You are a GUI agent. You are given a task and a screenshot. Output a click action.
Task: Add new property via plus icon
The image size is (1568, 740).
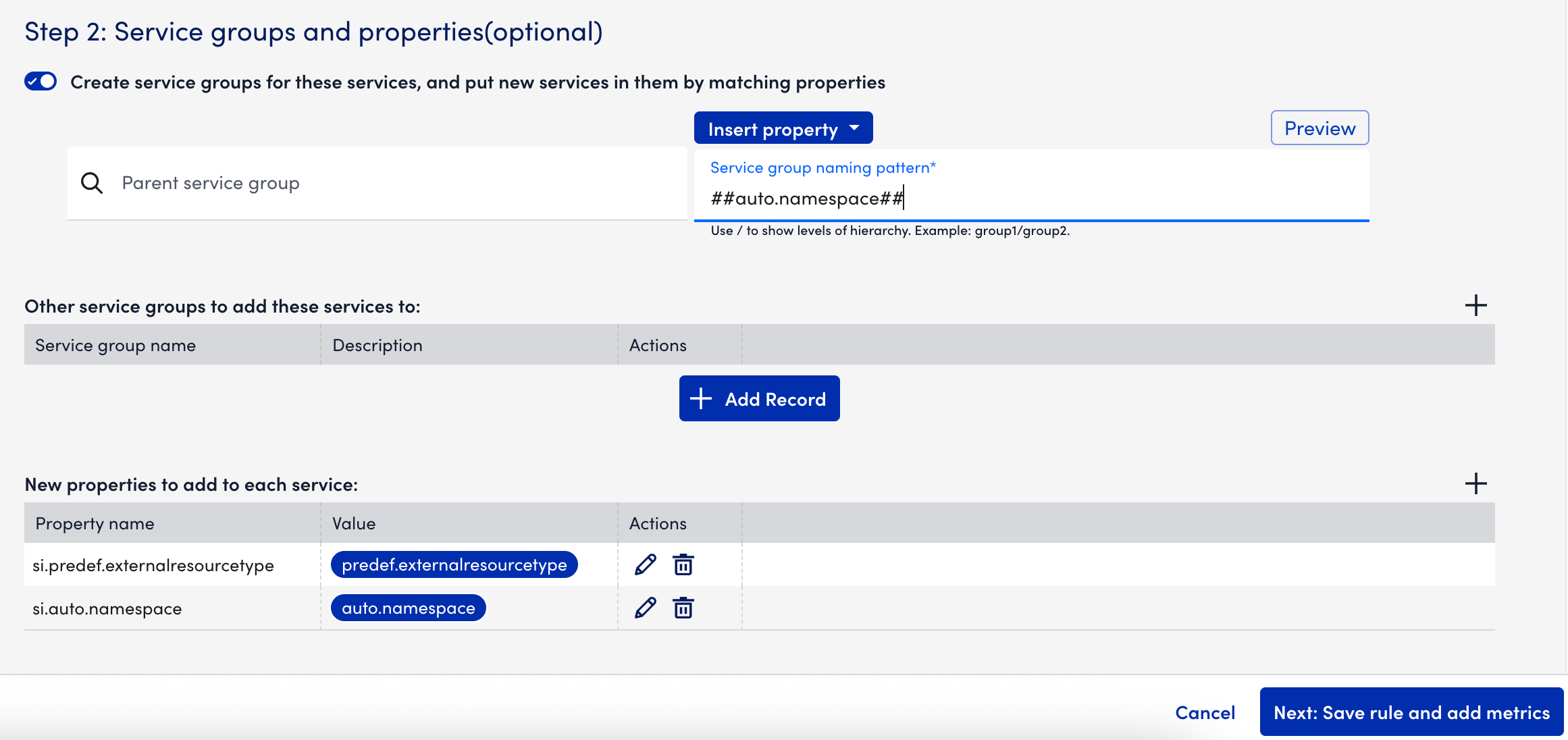(x=1475, y=483)
